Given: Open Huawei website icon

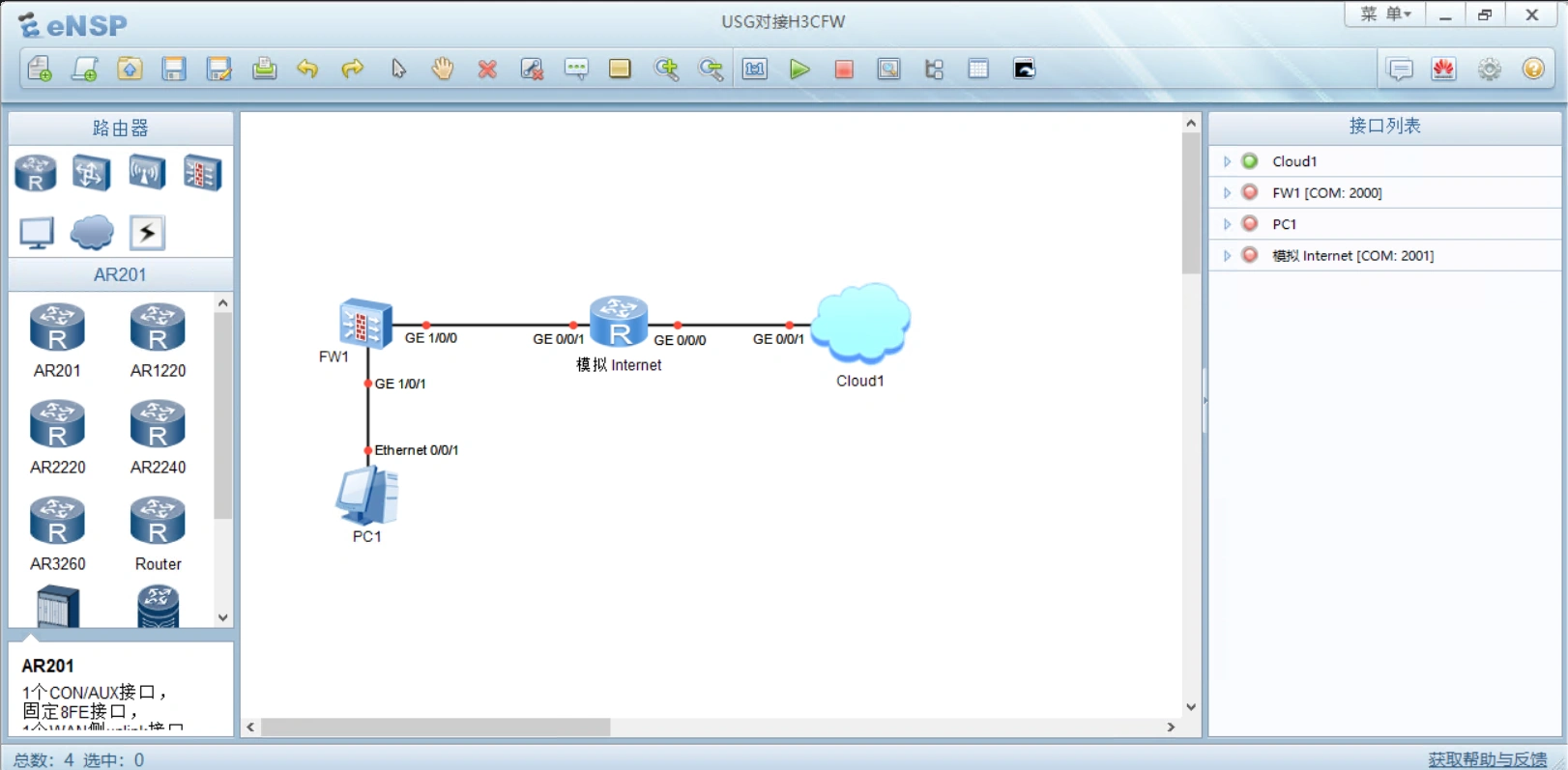Looking at the screenshot, I should [x=1444, y=69].
